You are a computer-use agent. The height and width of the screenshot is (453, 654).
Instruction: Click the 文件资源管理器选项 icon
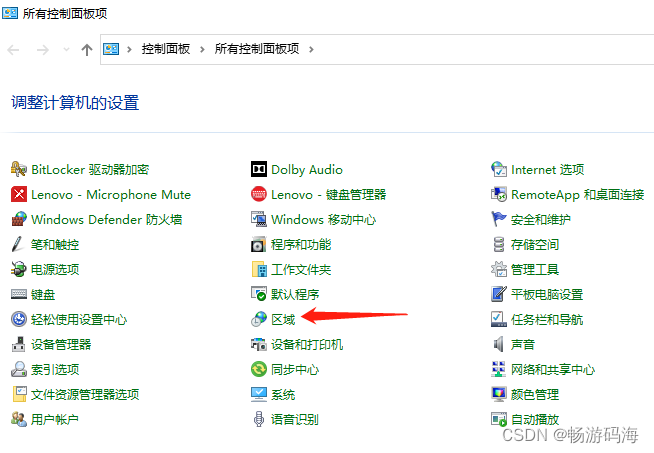(19, 395)
